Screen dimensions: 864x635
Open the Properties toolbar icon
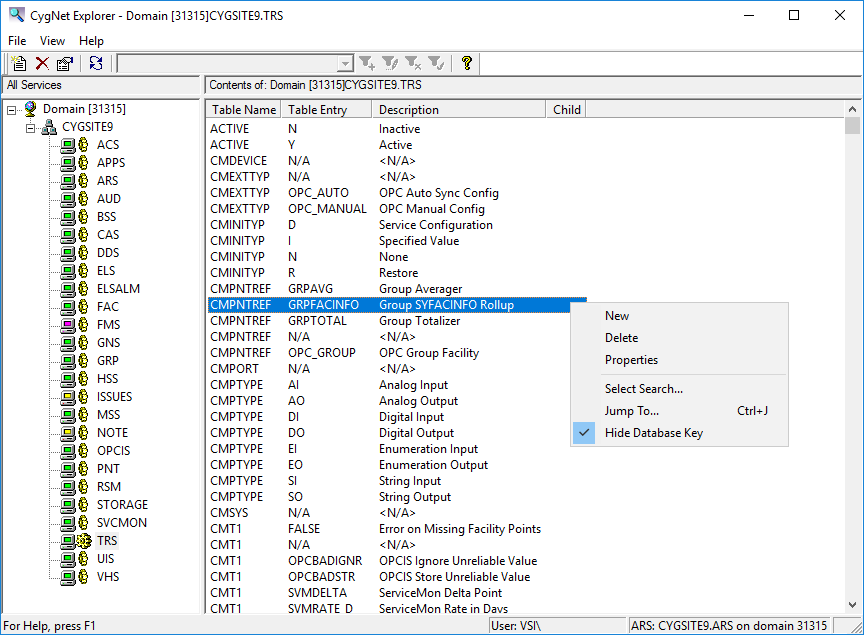(x=65, y=63)
